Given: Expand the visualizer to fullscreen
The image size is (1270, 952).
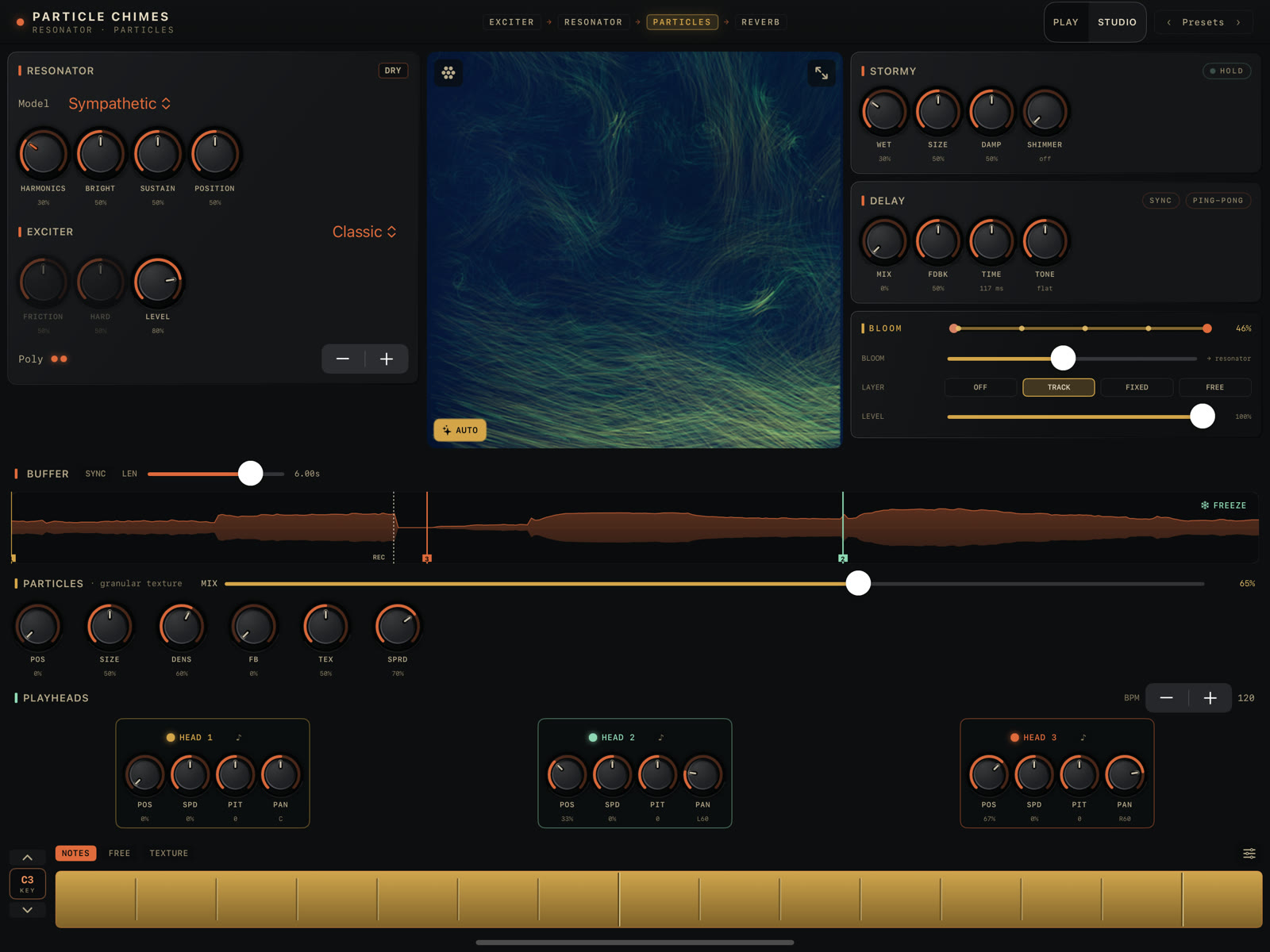Looking at the screenshot, I should coord(822,73).
